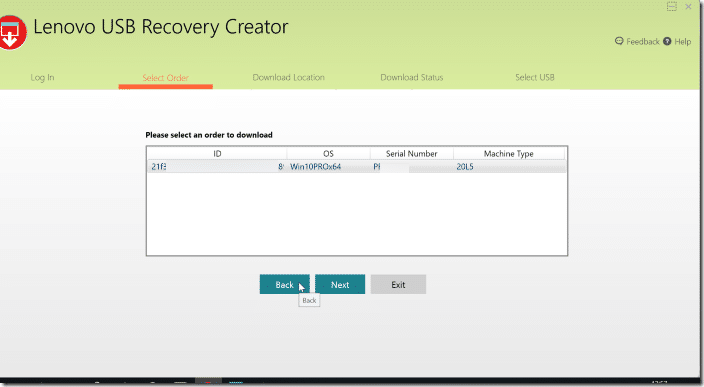Viewport: 704px width, 387px height.
Task: Click the Help question mark icon
Action: pyautogui.click(x=667, y=41)
